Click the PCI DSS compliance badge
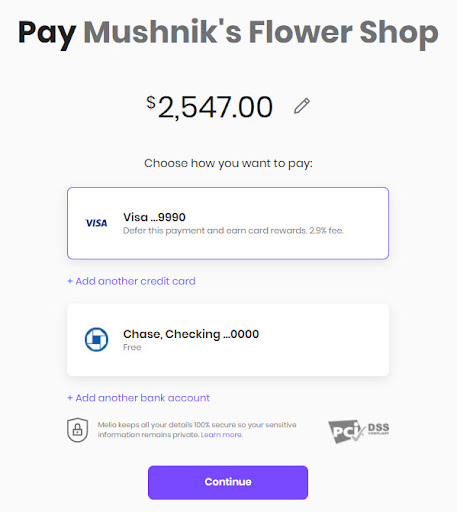 [359, 431]
